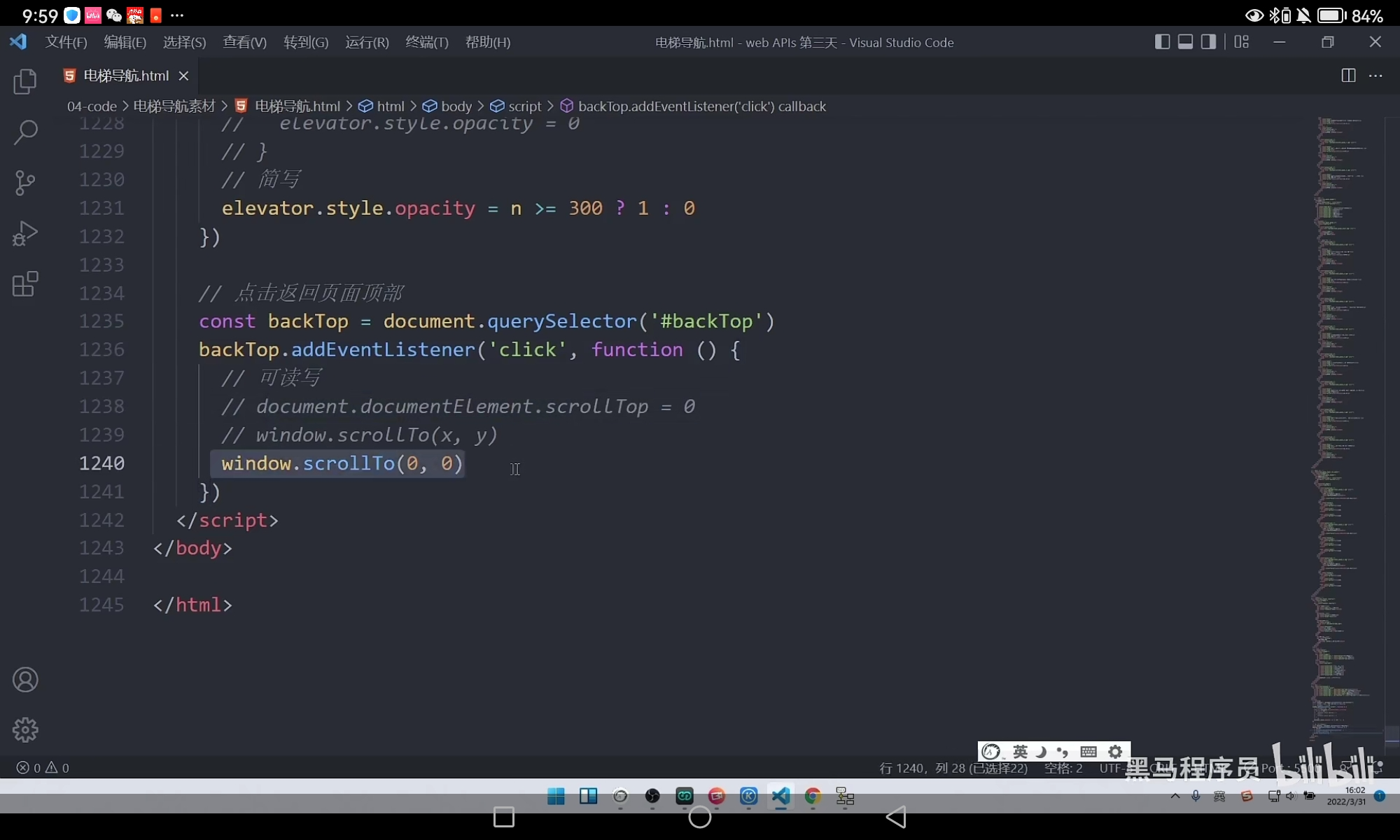Image resolution: width=1400 pixels, height=840 pixels.
Task: Open the Extensions view
Action: (x=25, y=283)
